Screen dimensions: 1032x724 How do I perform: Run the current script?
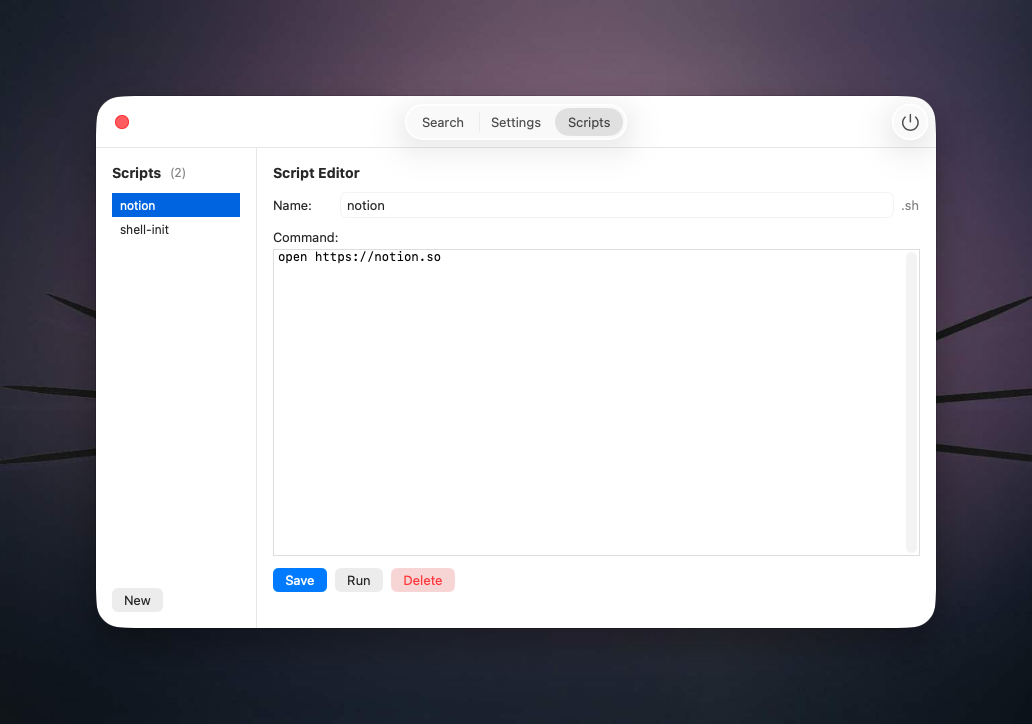click(x=358, y=580)
